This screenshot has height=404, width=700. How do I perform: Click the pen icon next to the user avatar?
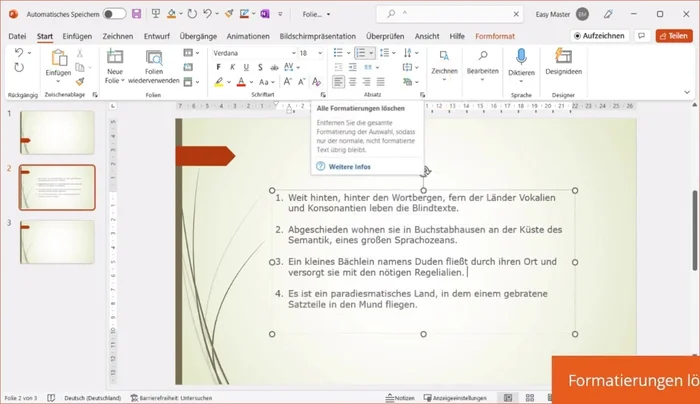(x=608, y=14)
